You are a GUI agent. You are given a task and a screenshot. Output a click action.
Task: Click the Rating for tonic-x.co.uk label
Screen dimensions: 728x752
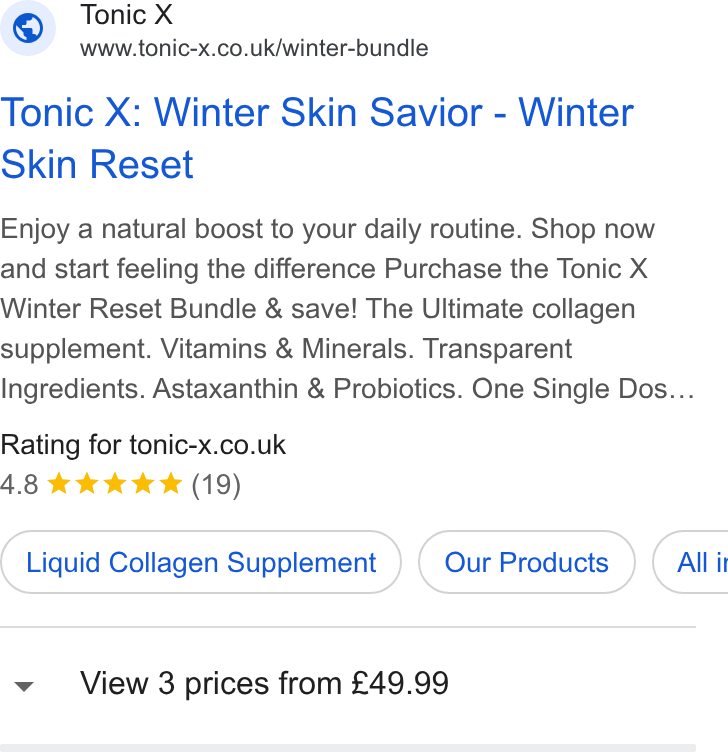pos(143,445)
